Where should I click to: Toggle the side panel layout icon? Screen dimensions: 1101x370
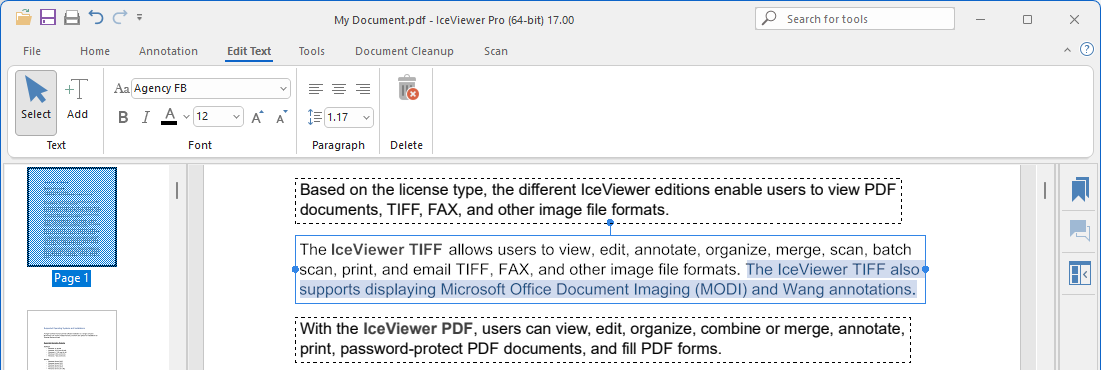[x=1079, y=274]
